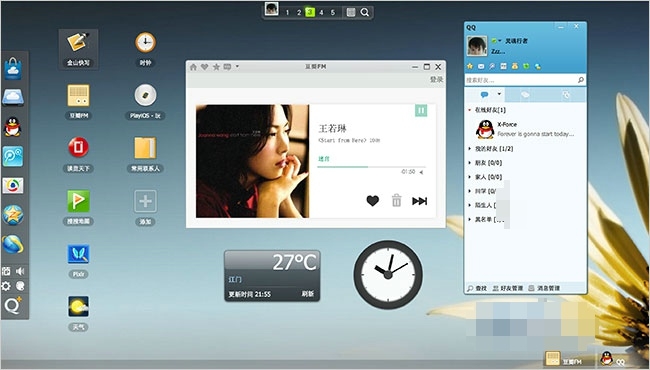Mute sound via sidebar speaker icon
Viewport: 650px width, 370px height.
pos(19,271)
